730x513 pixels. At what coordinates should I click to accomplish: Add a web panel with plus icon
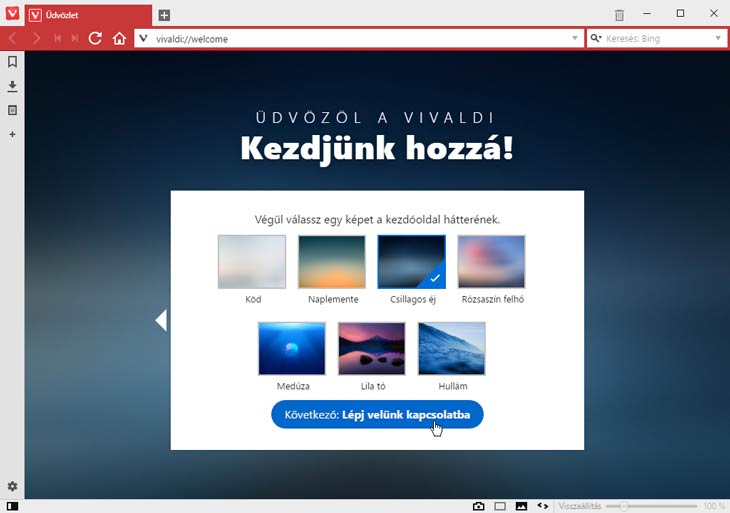click(x=13, y=135)
